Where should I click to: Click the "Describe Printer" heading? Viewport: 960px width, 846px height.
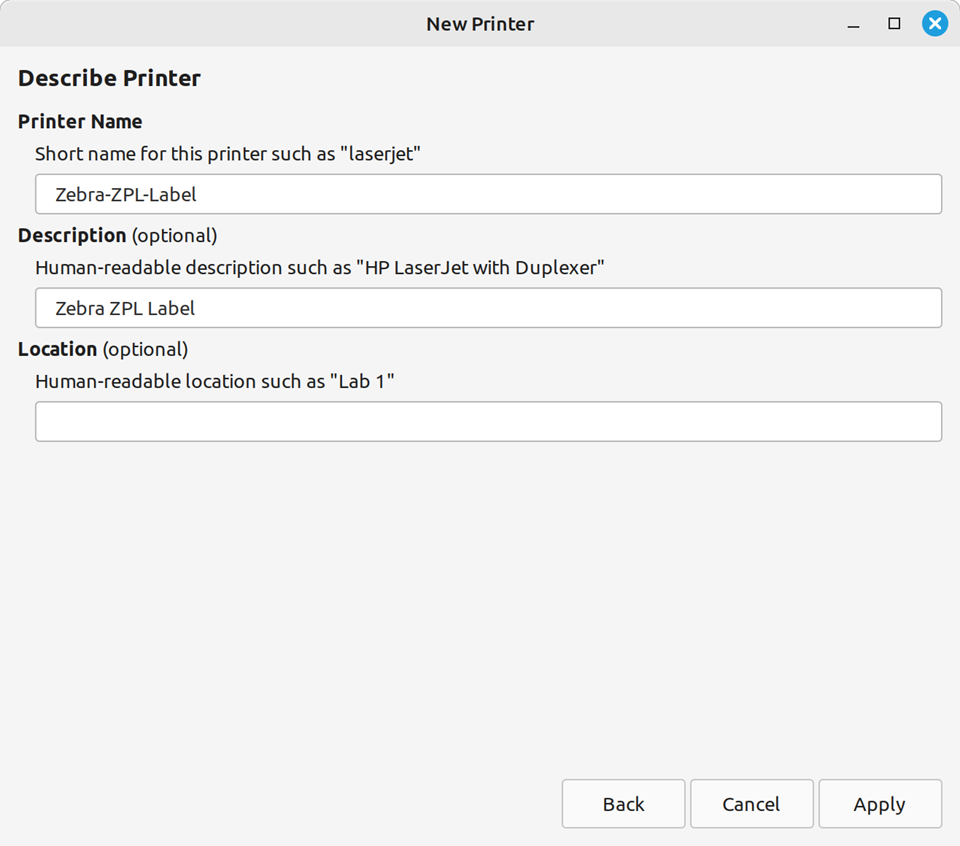109,78
